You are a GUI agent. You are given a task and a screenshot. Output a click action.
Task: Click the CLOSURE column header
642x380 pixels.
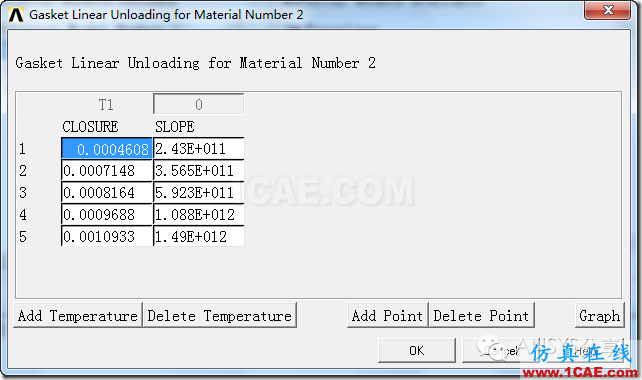pyautogui.click(x=90, y=127)
